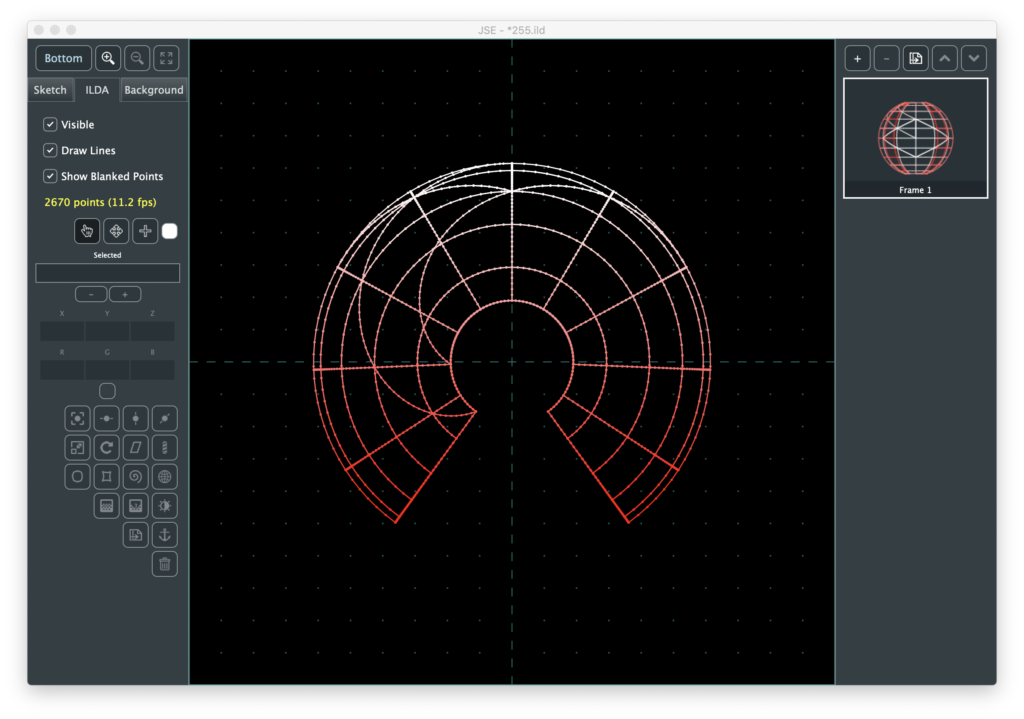The image size is (1024, 719).
Task: Delete selection with the trash icon
Action: coord(165,564)
